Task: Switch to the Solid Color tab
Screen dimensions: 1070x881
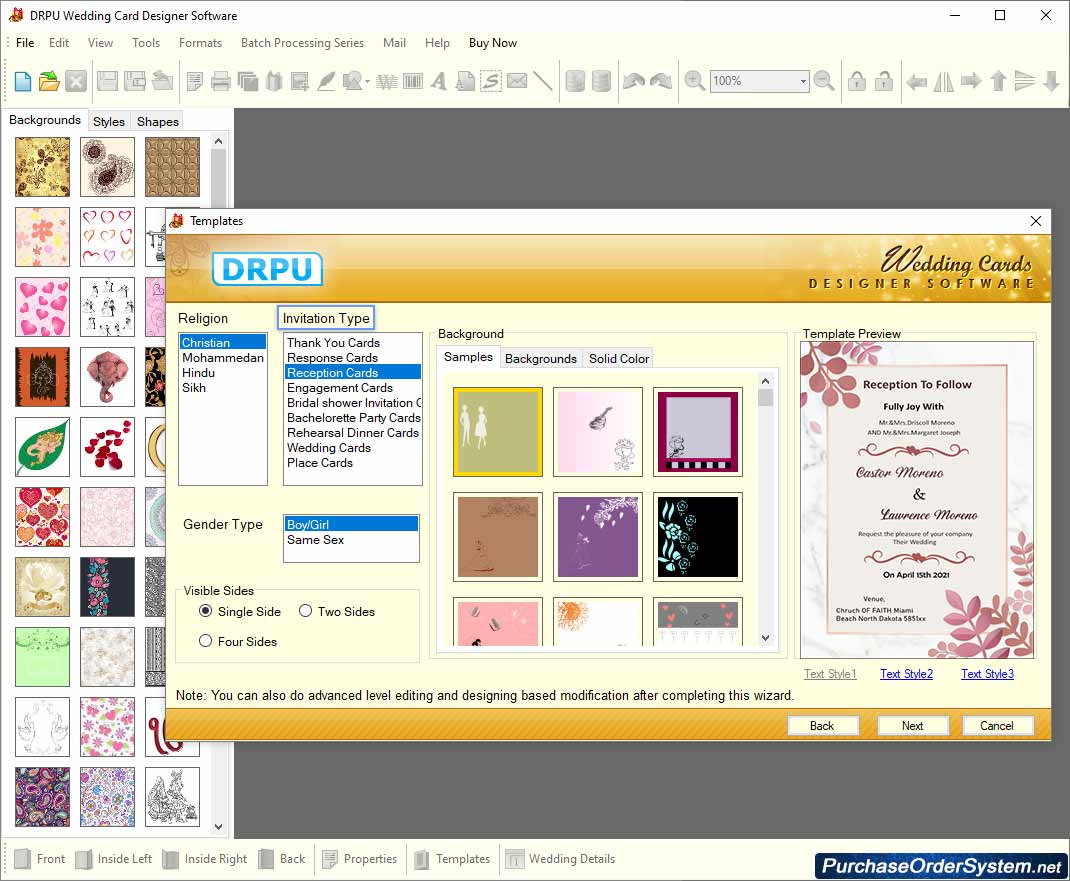Action: [619, 358]
